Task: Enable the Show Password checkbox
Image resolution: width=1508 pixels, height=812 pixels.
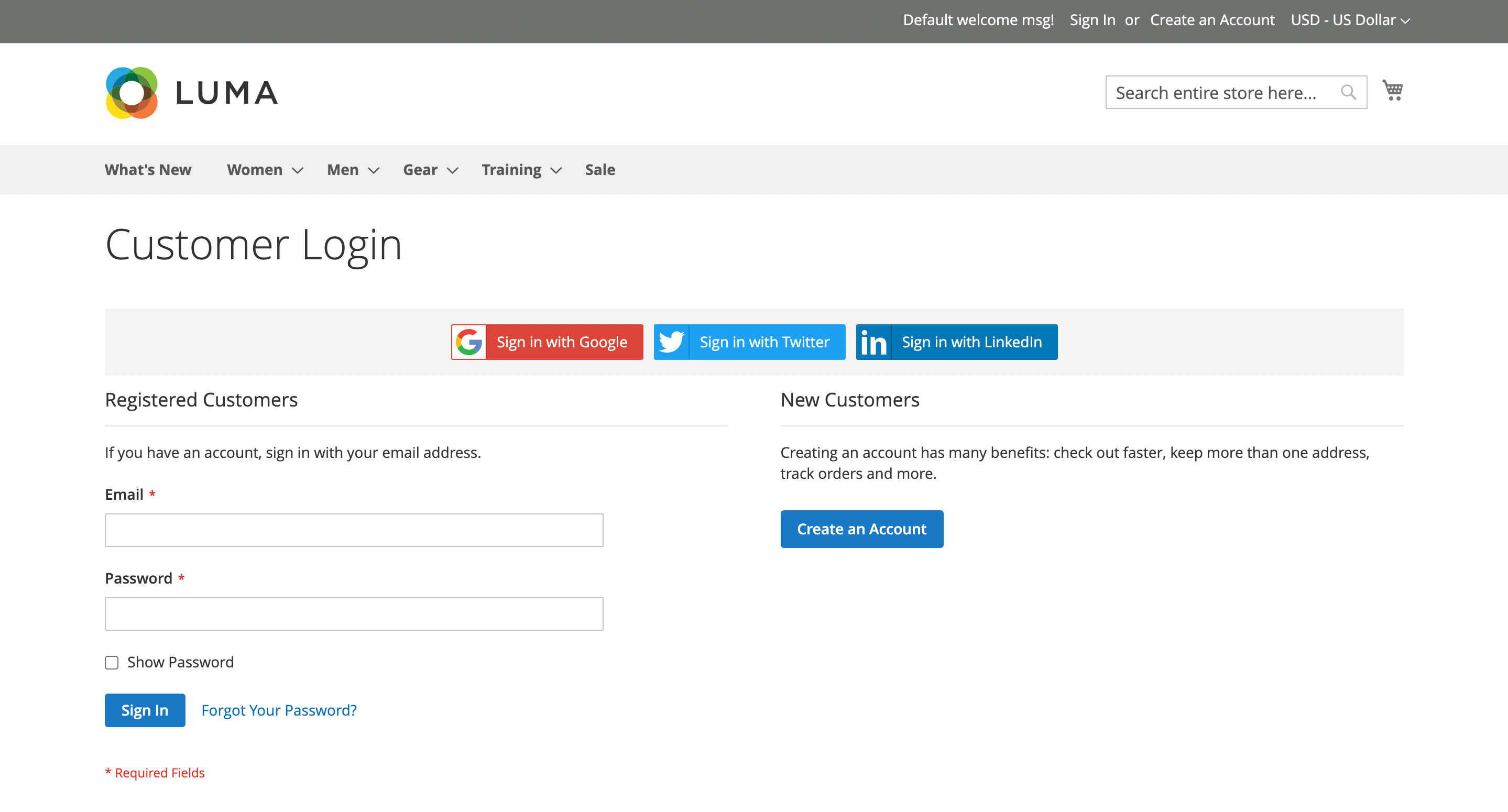Action: click(112, 662)
